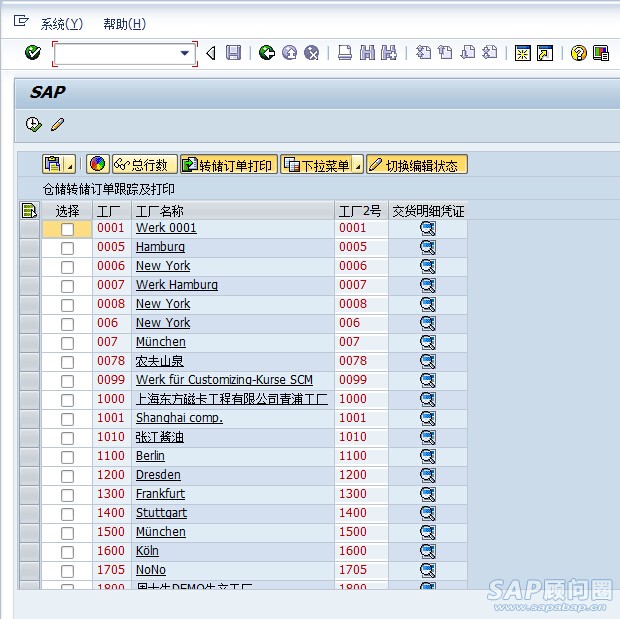Open the Werk für Customizing-Kurse SCM link
This screenshot has width=620, height=619.
224,380
